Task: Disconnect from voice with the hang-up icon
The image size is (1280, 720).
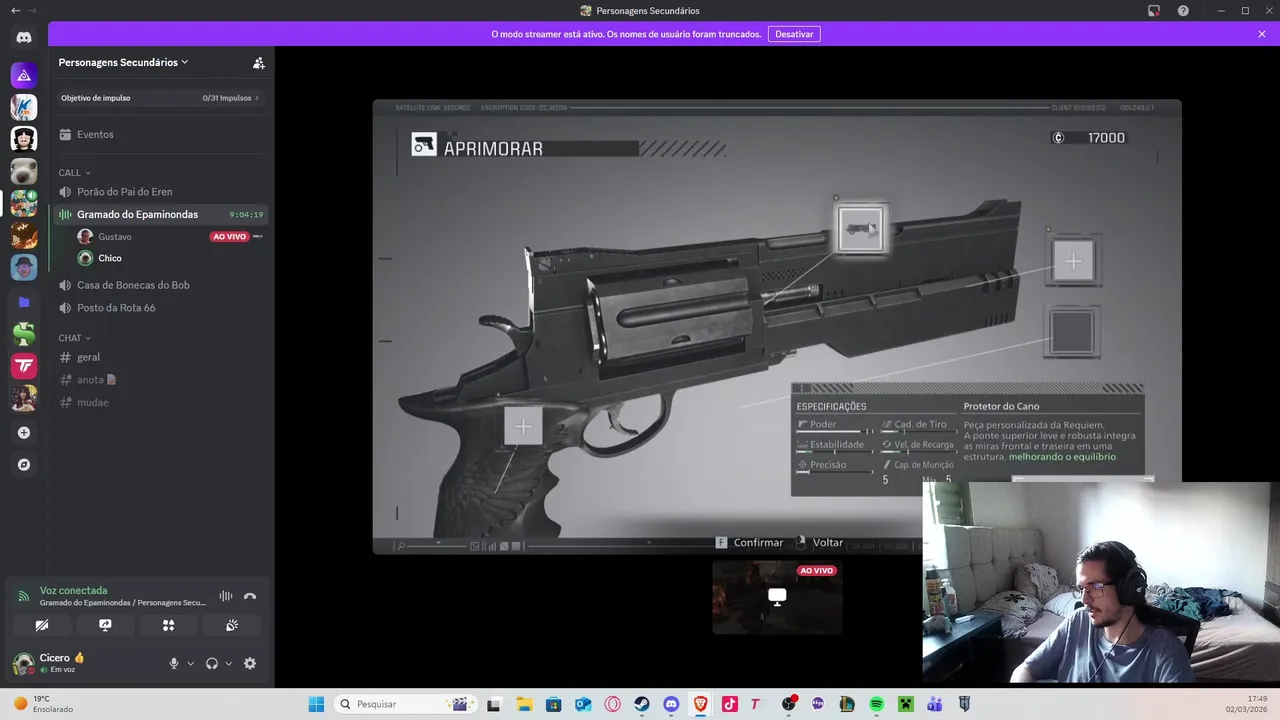Action: [x=250, y=596]
